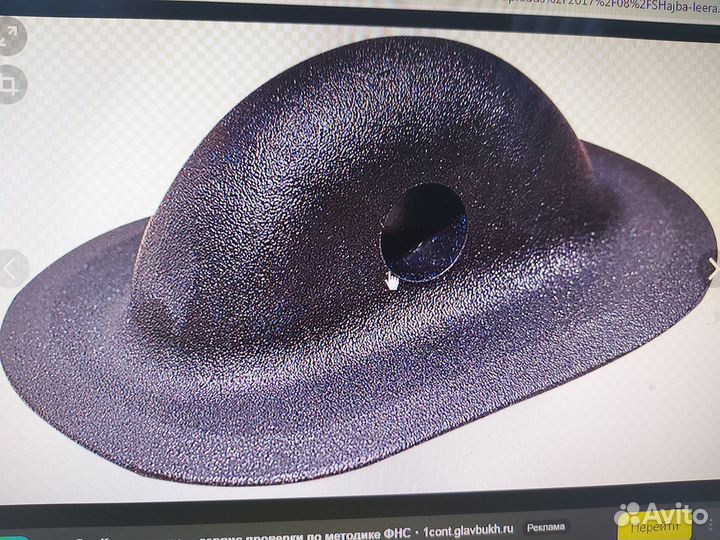Click the Реклама ad label

543,527
